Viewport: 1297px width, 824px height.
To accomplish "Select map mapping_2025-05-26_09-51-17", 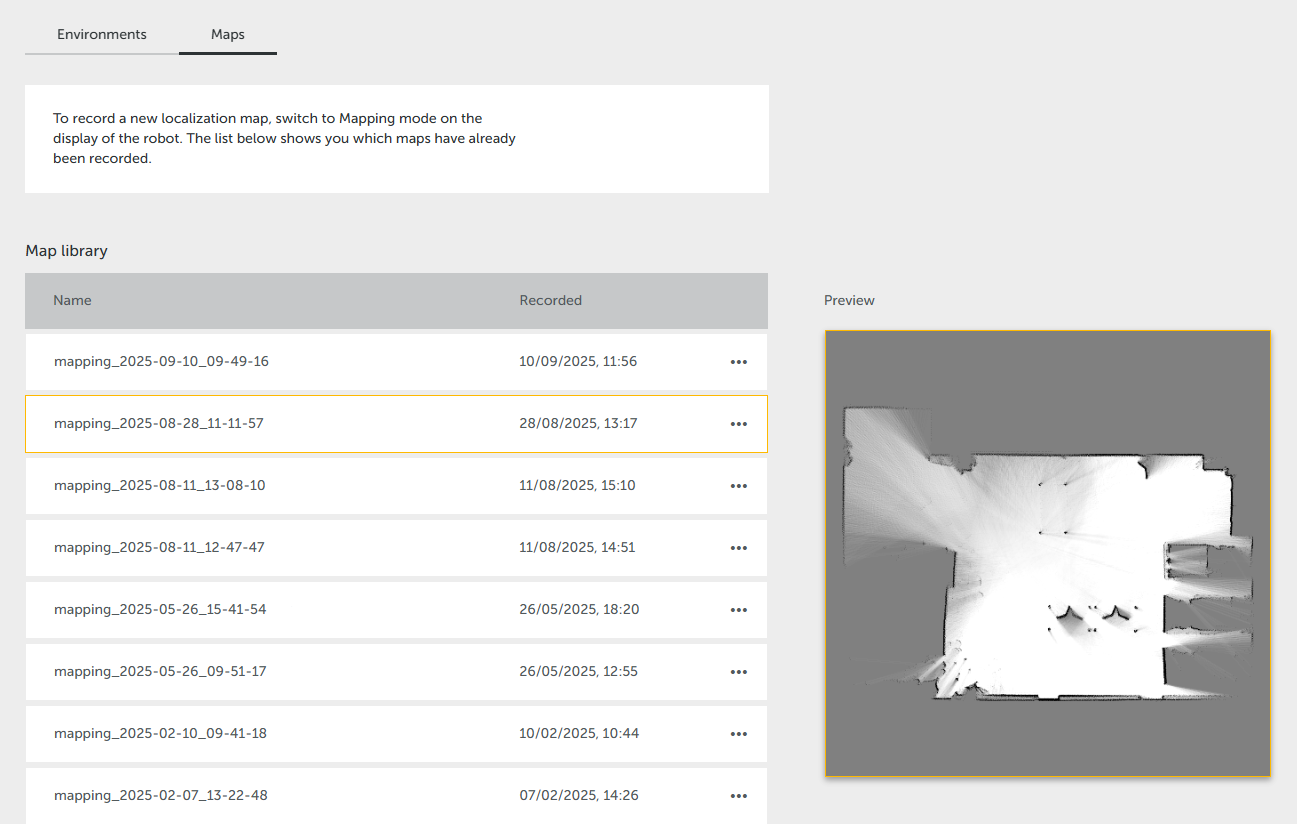I will point(396,672).
